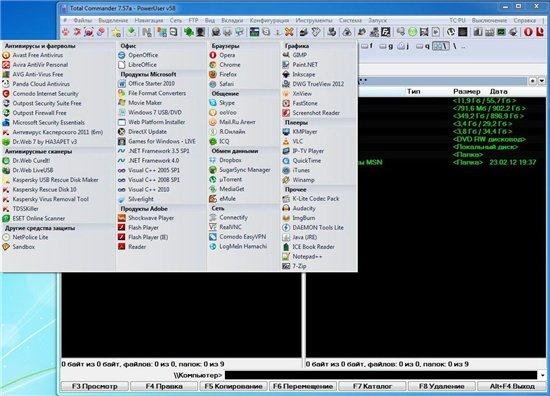Open eMule entry
Viewport: 550px width, 396px height.
coord(222,199)
